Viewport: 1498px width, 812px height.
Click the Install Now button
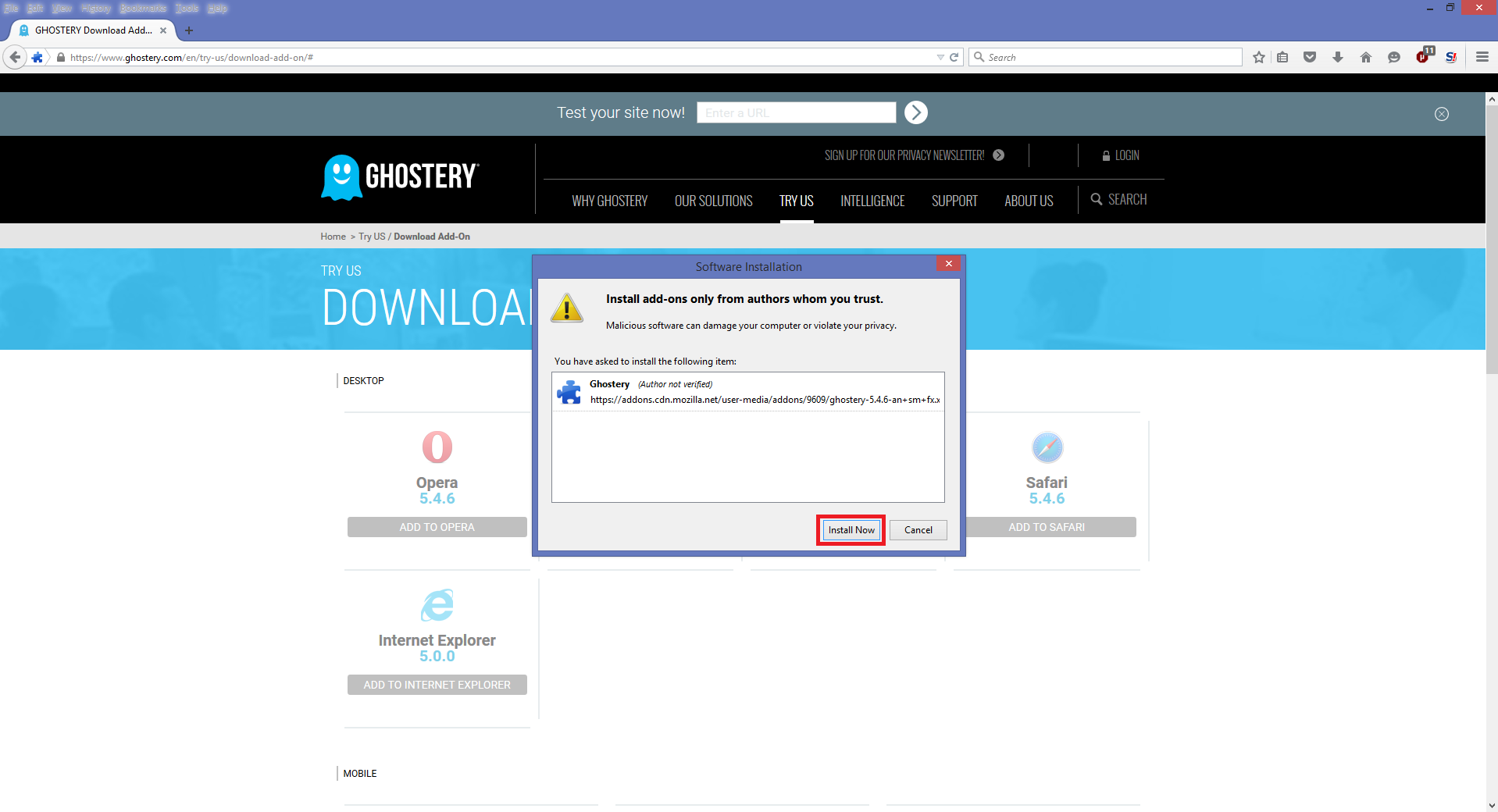point(851,530)
